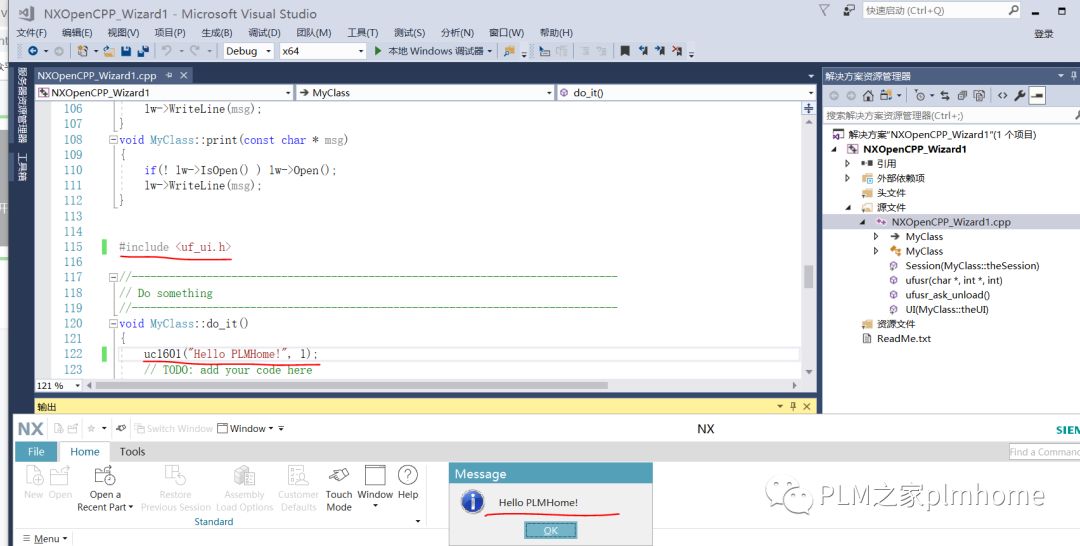
Task: Click the navigate backward arrow icon
Action: [32, 51]
